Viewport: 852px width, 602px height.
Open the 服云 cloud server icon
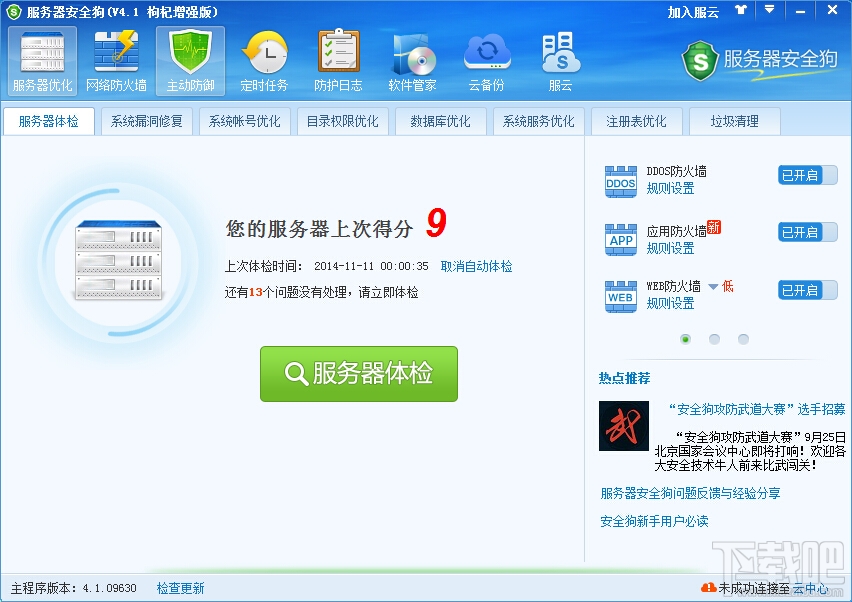click(560, 61)
